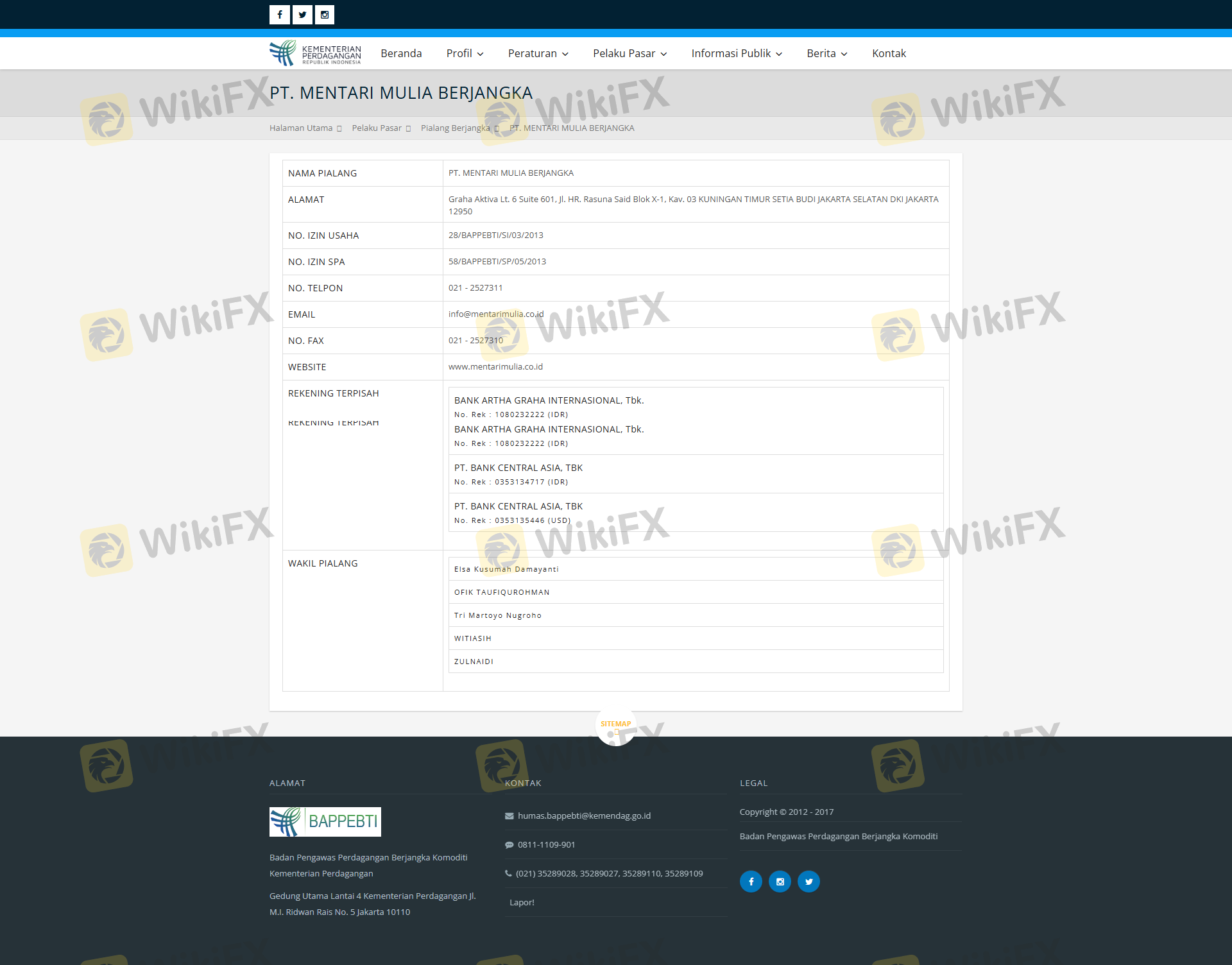Open the footer Facebook circle icon
The width and height of the screenshot is (1232, 965).
pyautogui.click(x=751, y=882)
